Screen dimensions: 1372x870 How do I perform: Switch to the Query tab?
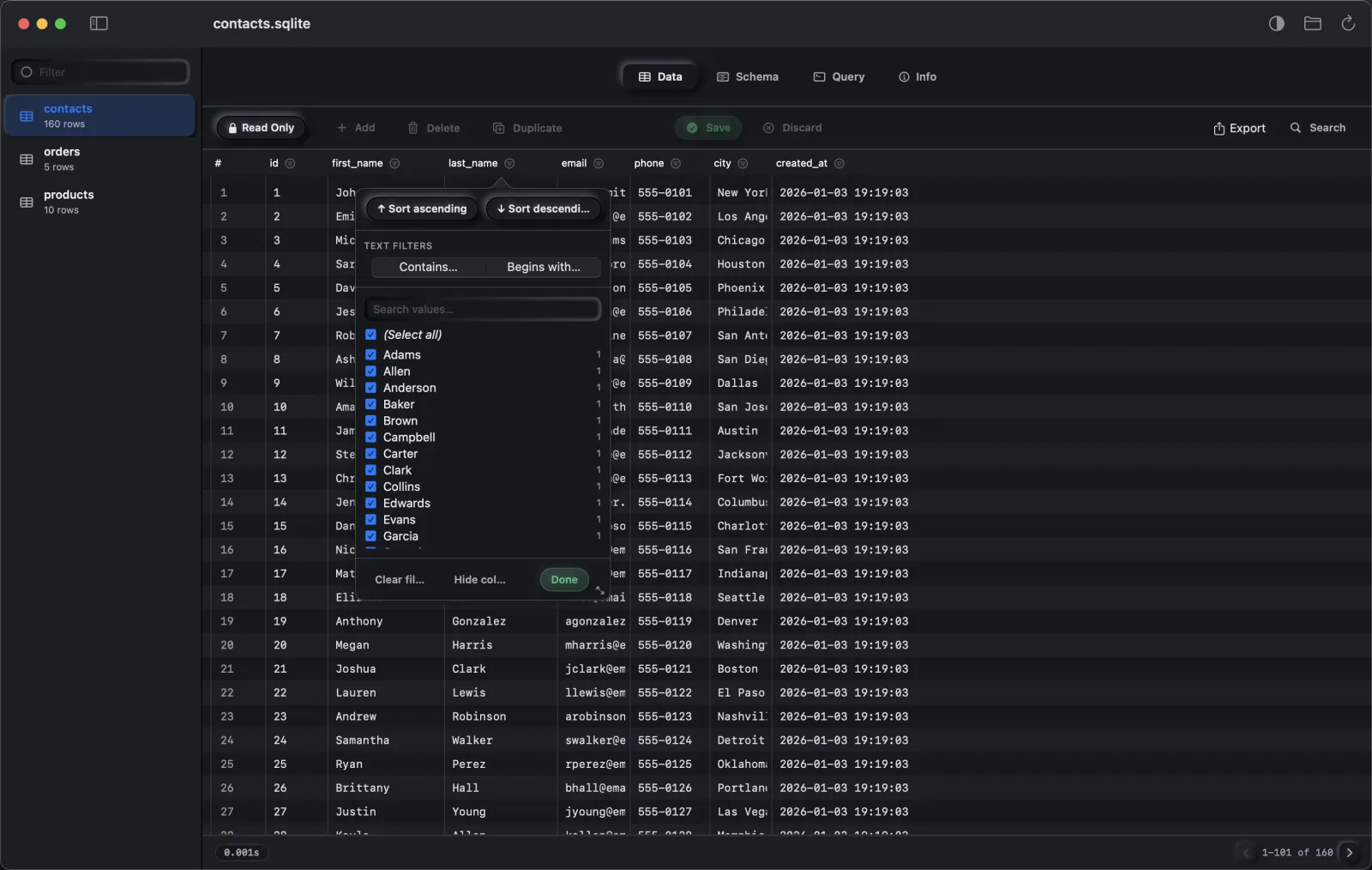point(839,76)
